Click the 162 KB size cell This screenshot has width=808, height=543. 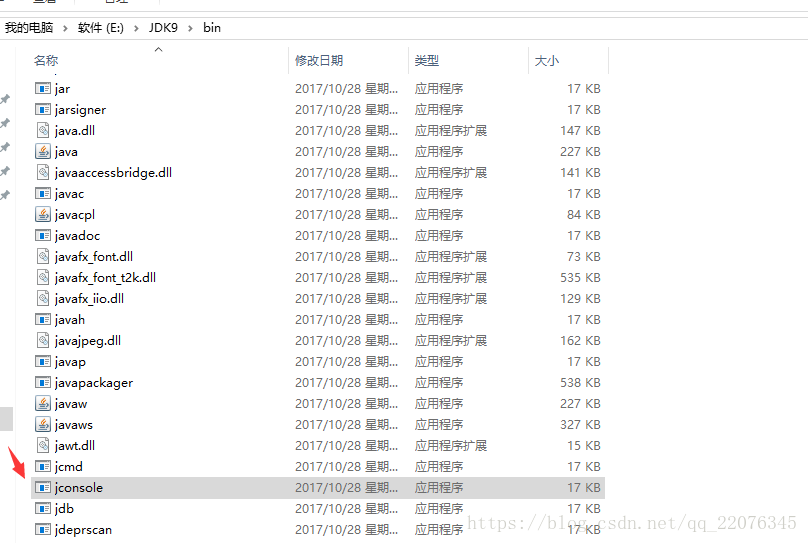click(x=580, y=341)
